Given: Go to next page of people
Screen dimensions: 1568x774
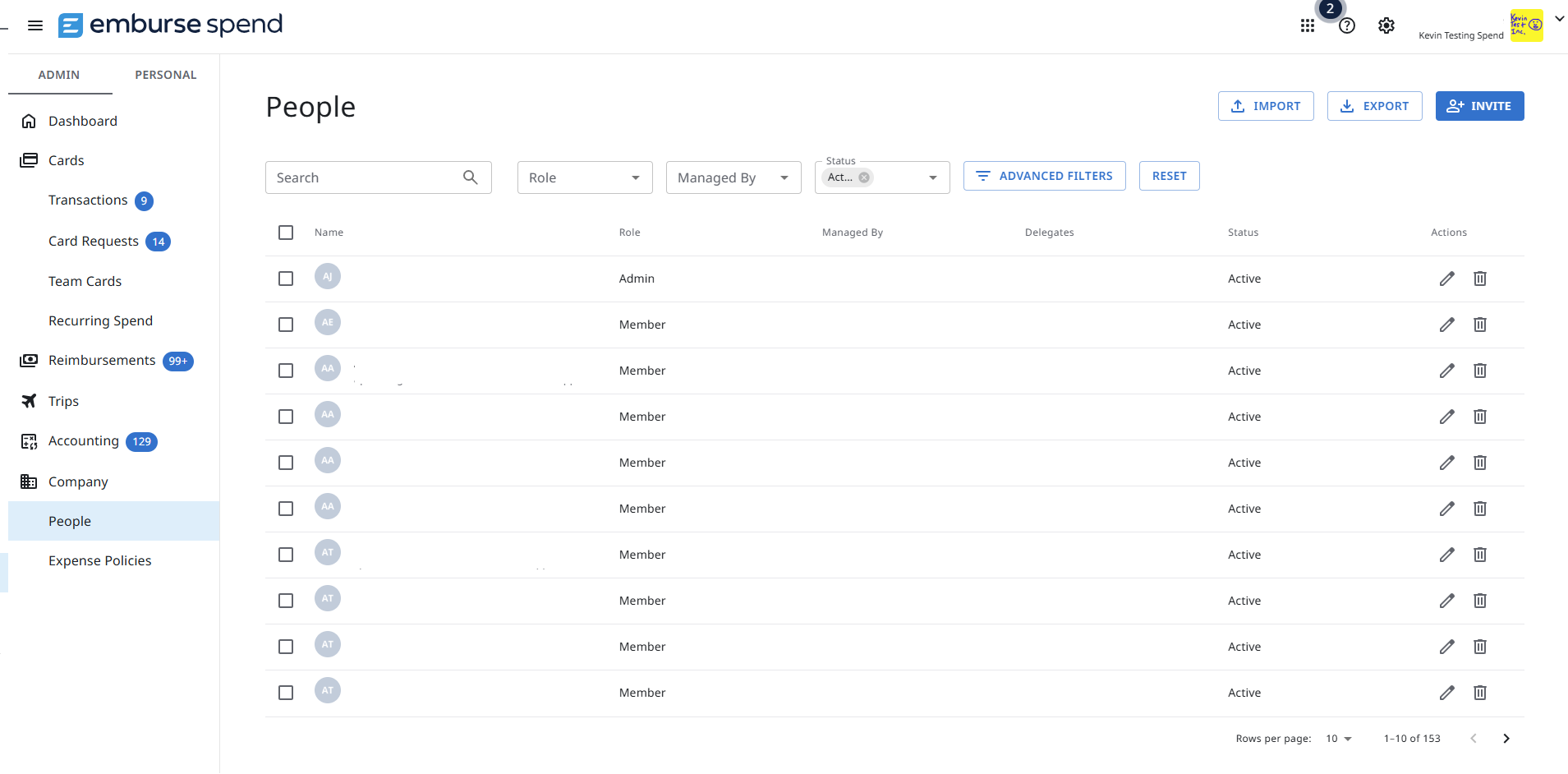Looking at the screenshot, I should (1506, 739).
